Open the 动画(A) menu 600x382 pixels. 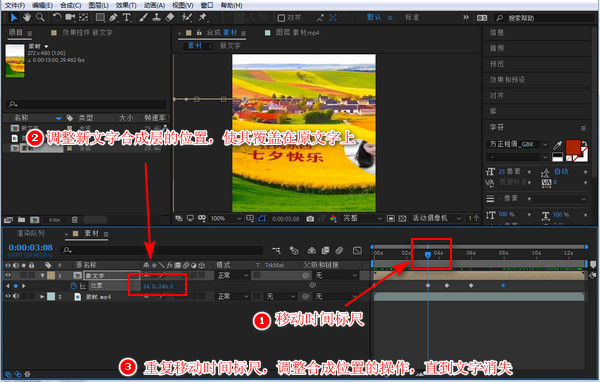(154, 5)
